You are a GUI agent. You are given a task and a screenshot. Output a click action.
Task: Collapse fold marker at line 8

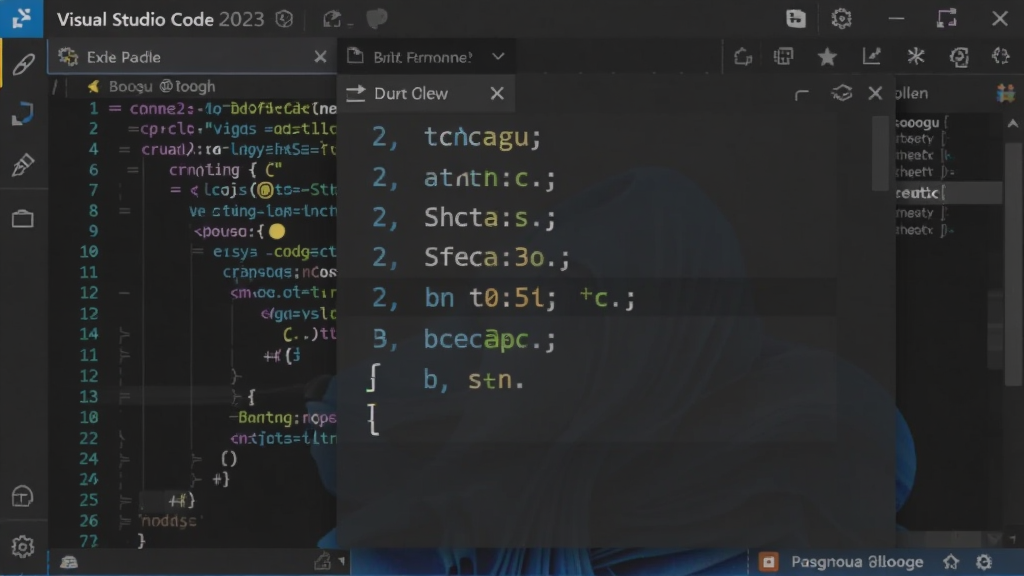point(124,211)
